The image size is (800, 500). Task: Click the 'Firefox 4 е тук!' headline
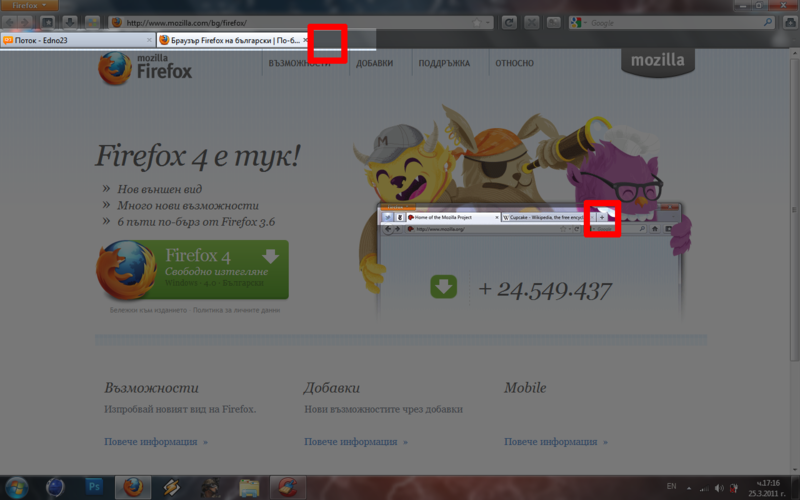tap(198, 156)
